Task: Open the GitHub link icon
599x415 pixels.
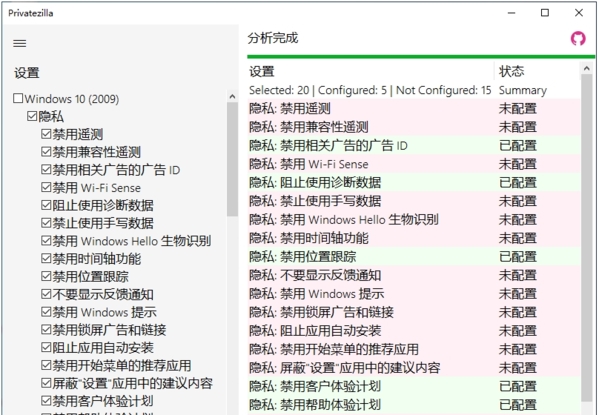Action: pos(578,39)
